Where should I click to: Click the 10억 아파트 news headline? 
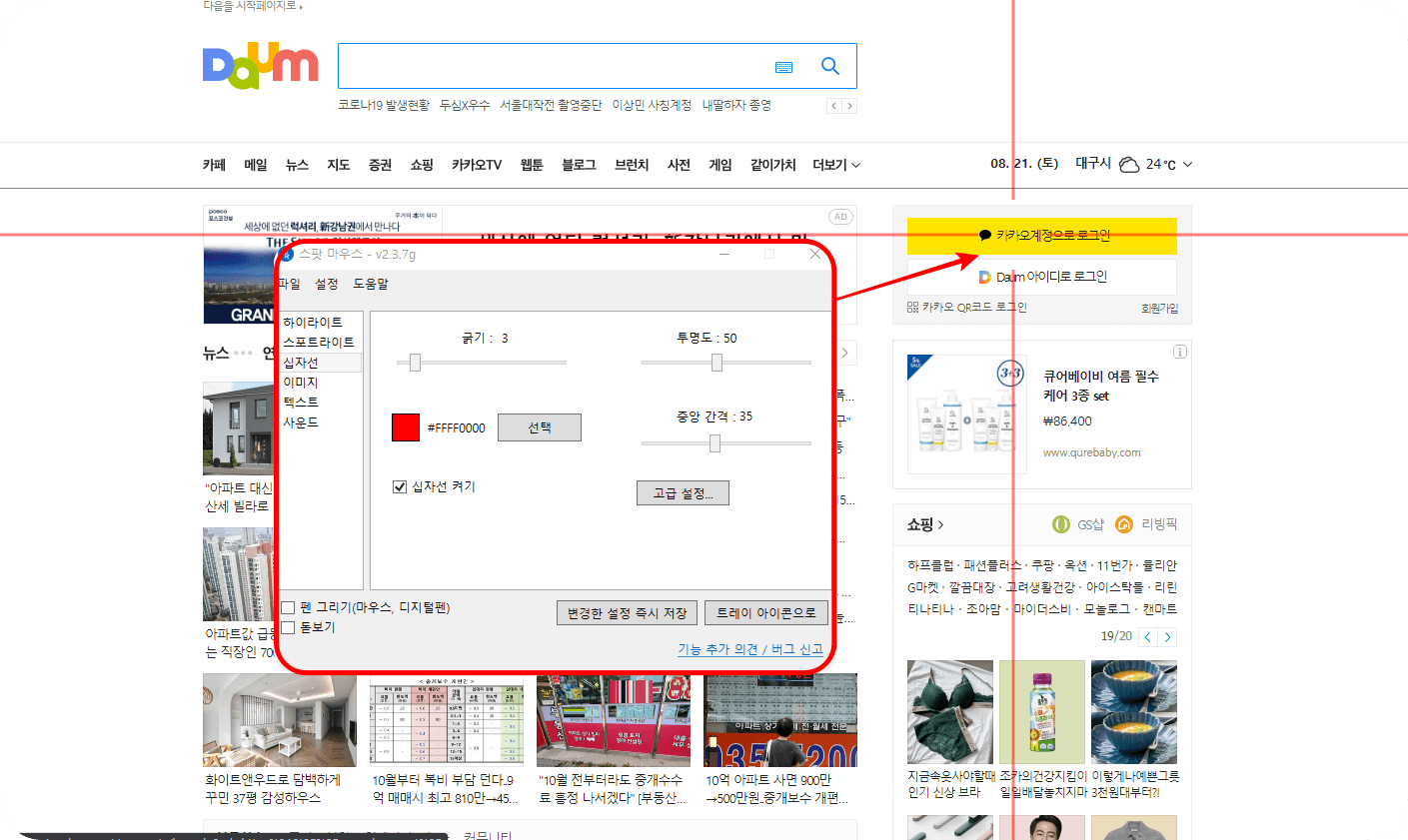pyautogui.click(x=776, y=789)
